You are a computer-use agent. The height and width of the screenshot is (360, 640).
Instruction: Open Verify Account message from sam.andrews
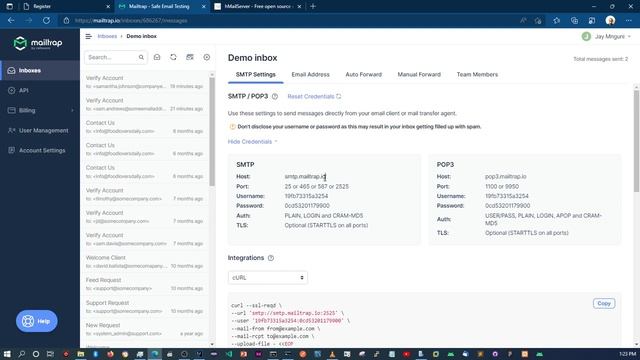(144, 104)
